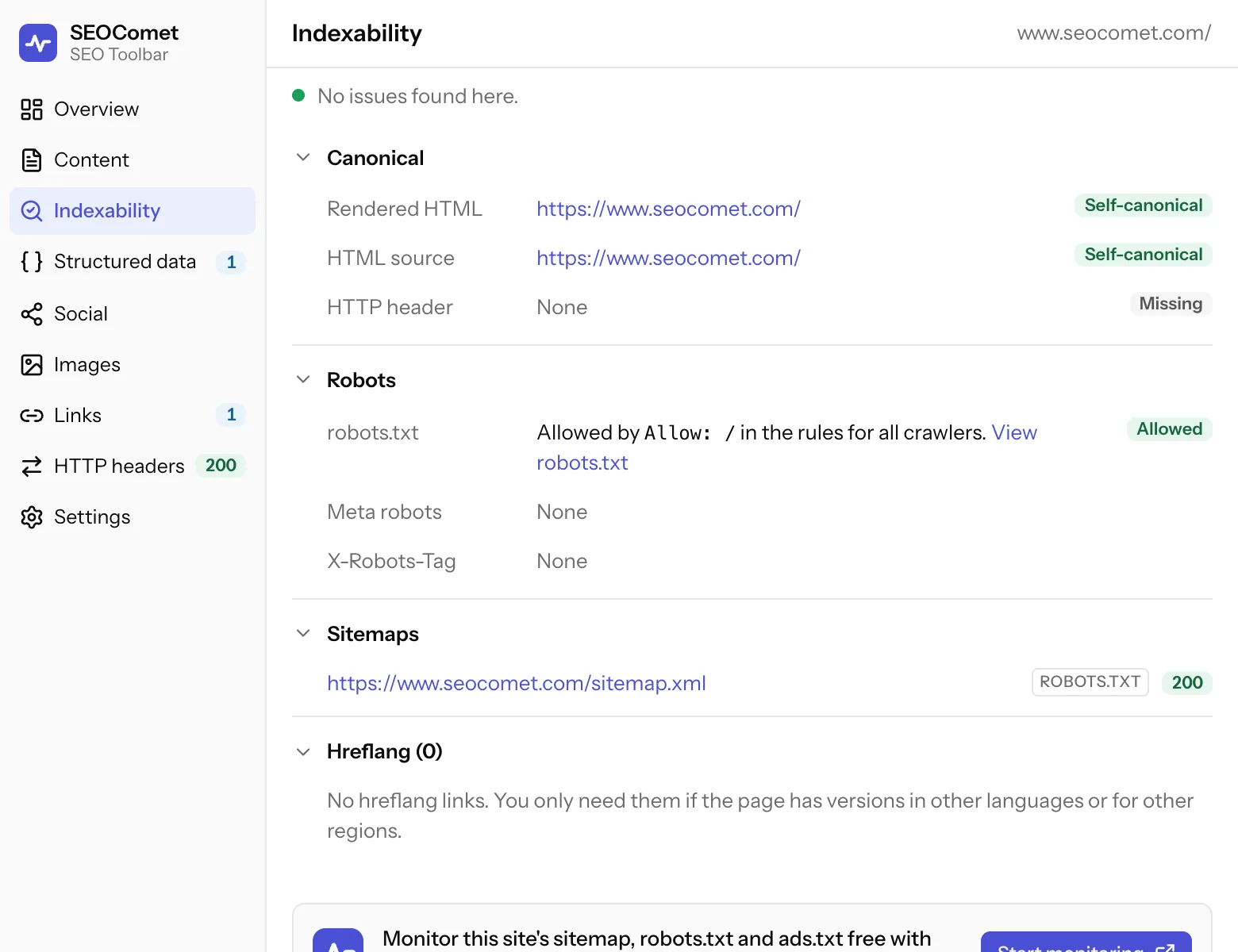Click the 'No hreflang links' description text

click(760, 816)
